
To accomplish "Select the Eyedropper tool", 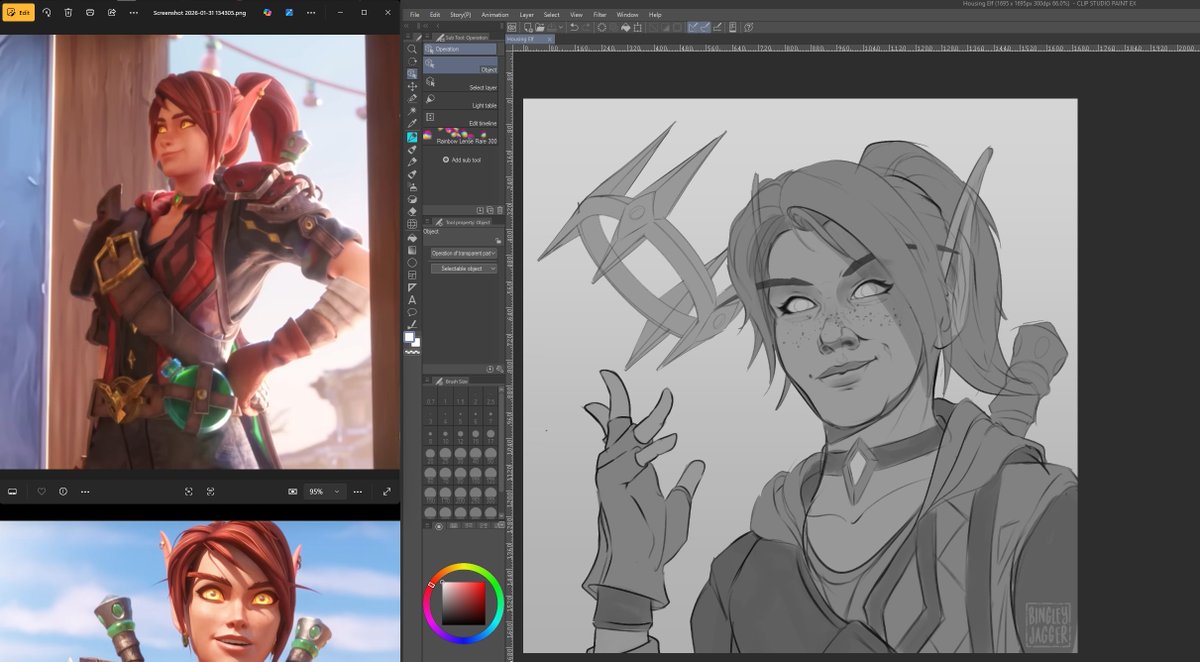I will click(412, 124).
